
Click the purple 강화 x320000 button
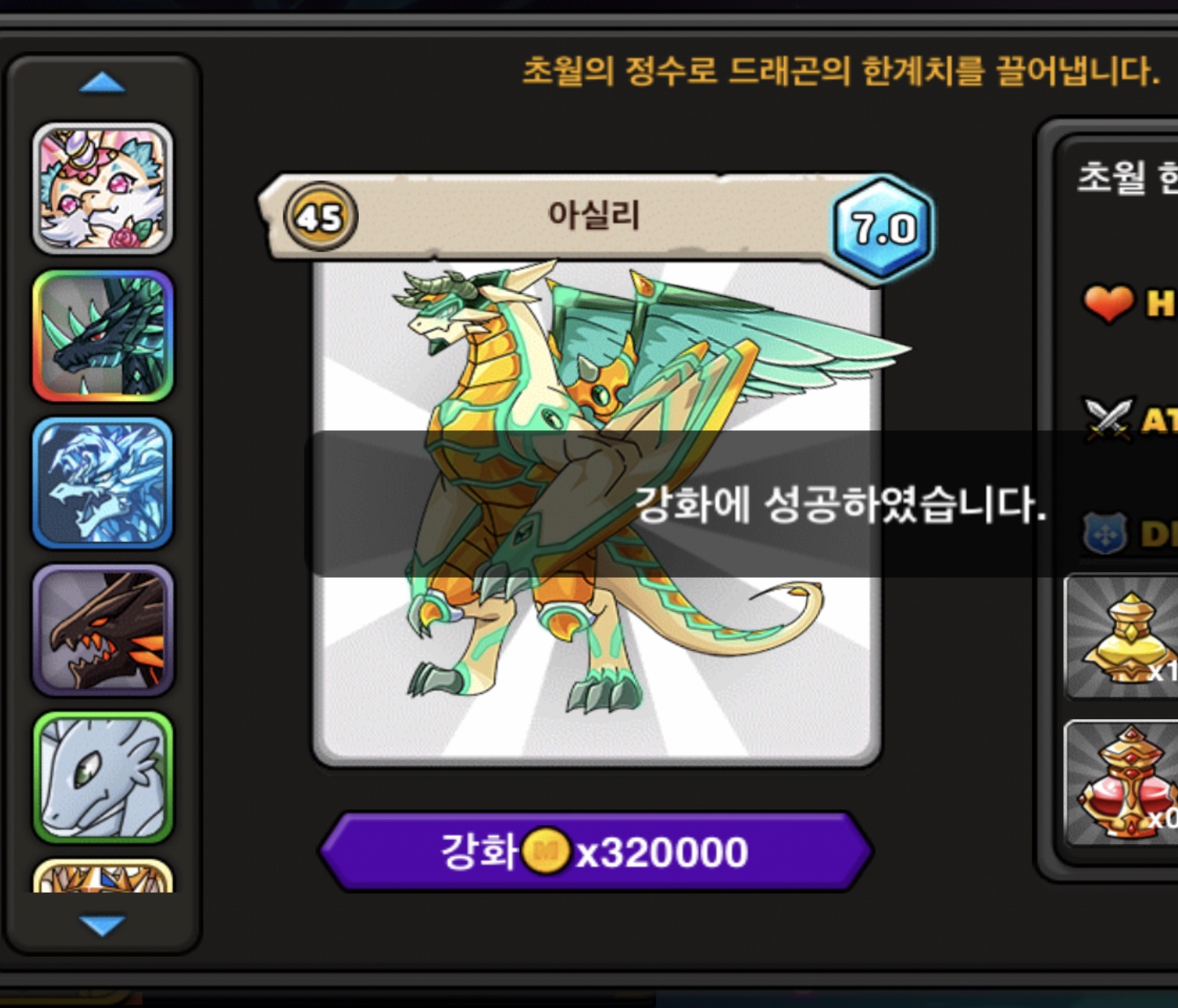pyautogui.click(x=595, y=852)
